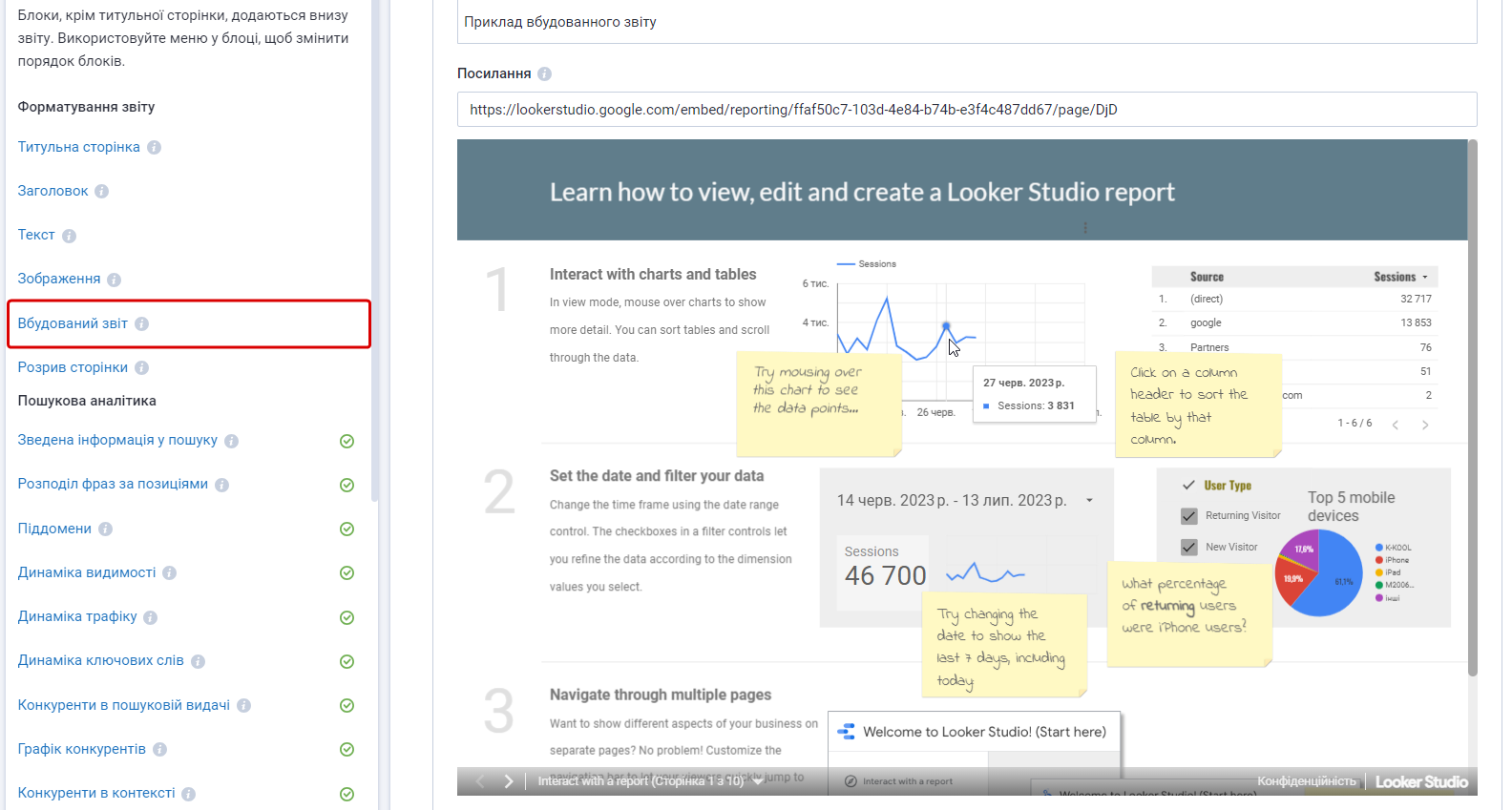Add Титульна сторінка block
Image resolution: width=1512 pixels, height=810 pixels.
coord(79,147)
